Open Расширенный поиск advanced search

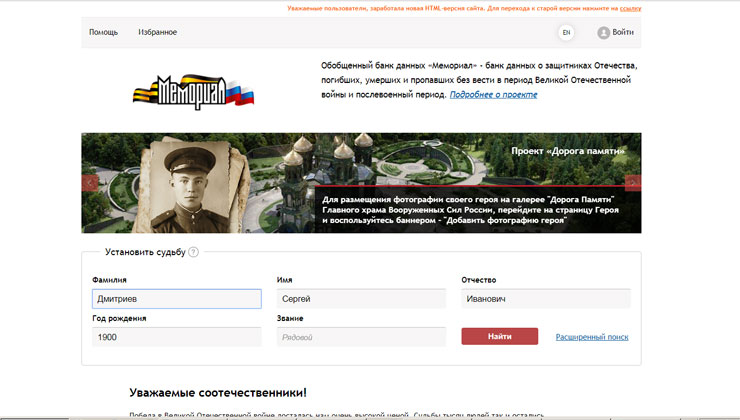pos(592,337)
